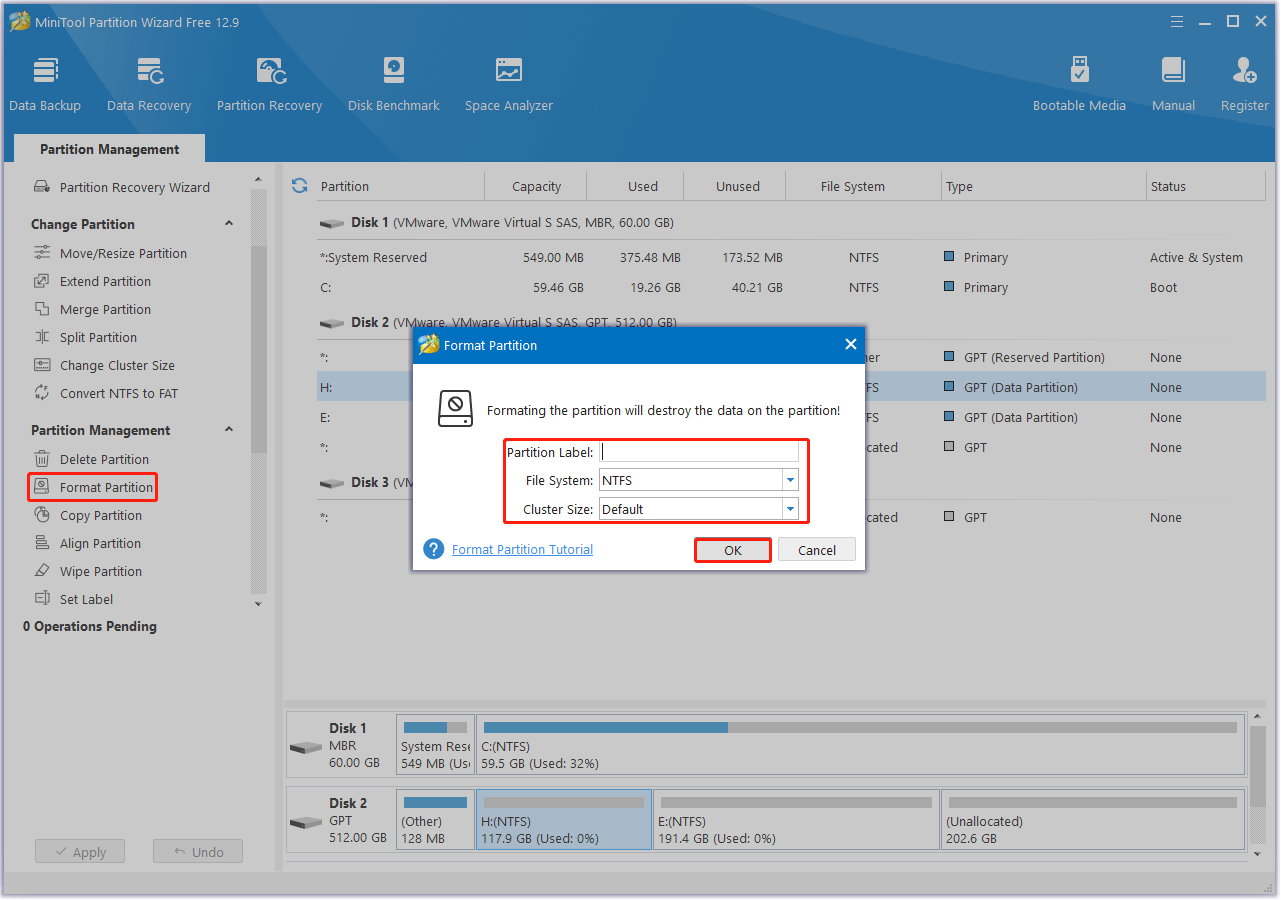1281x900 pixels.
Task: Select C:(NTFS) block in disk map
Action: (861, 745)
